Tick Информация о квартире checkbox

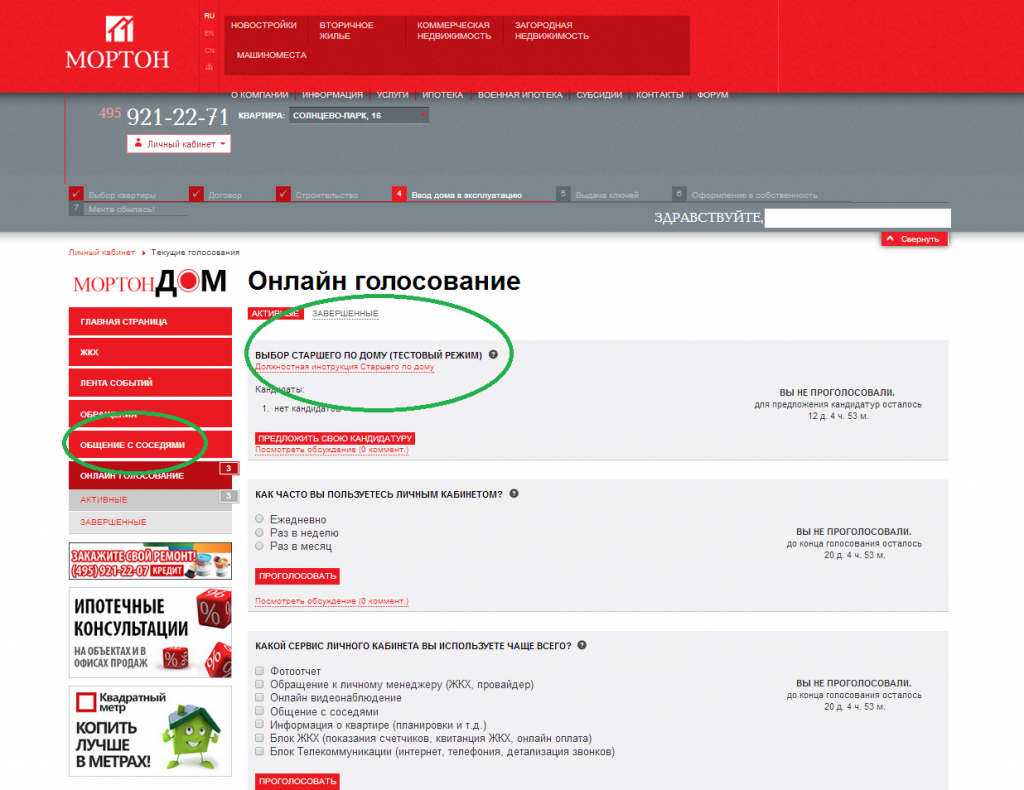(259, 724)
